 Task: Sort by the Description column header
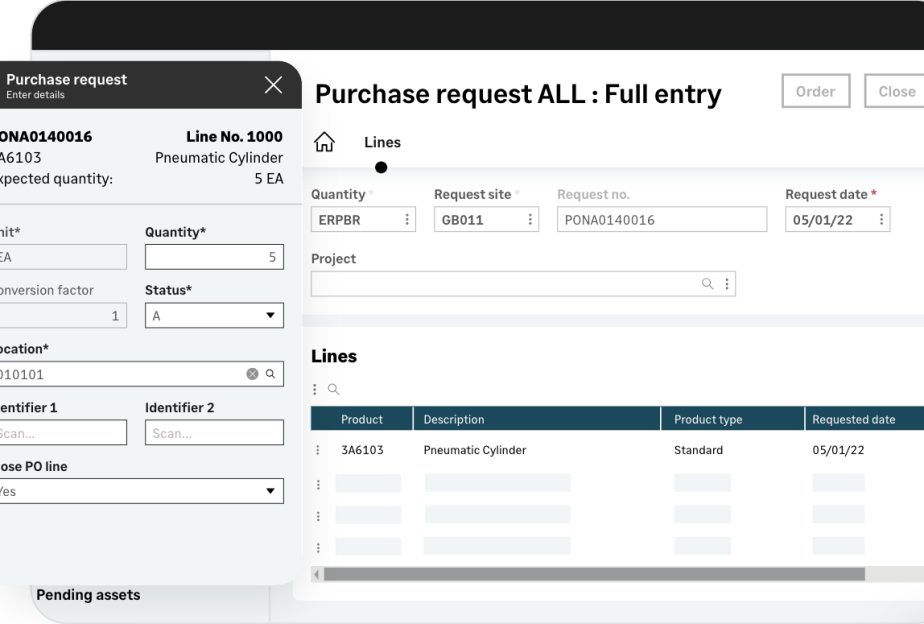click(537, 419)
